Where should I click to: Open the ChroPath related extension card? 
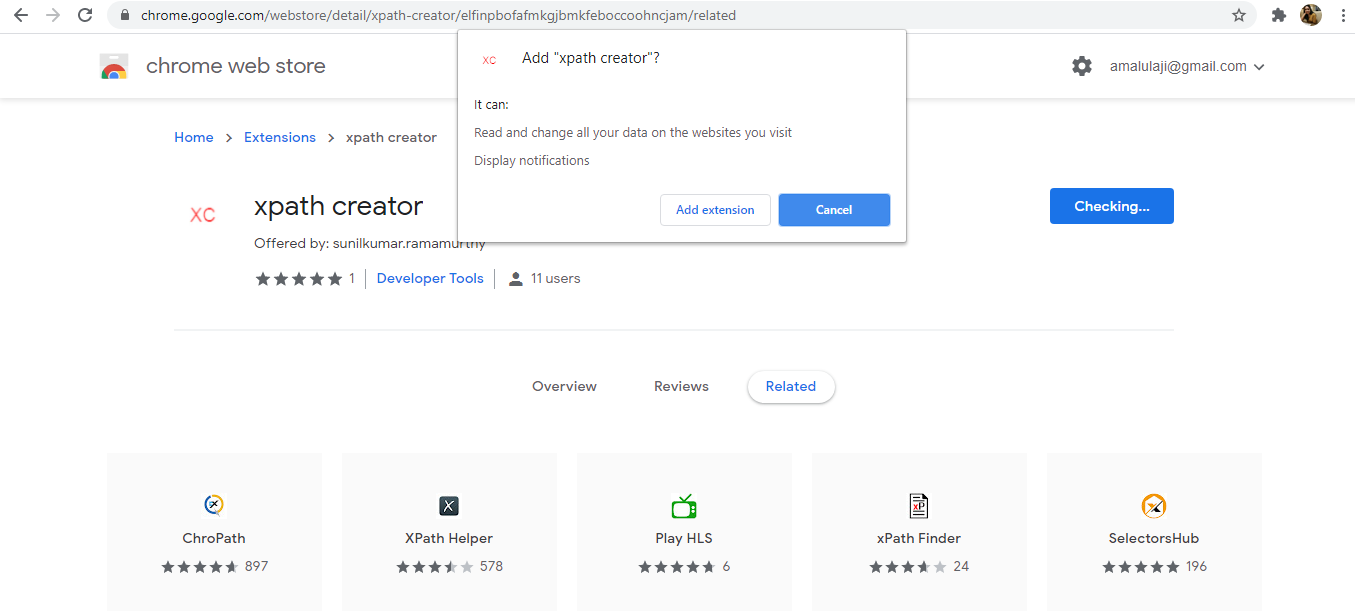(x=214, y=532)
